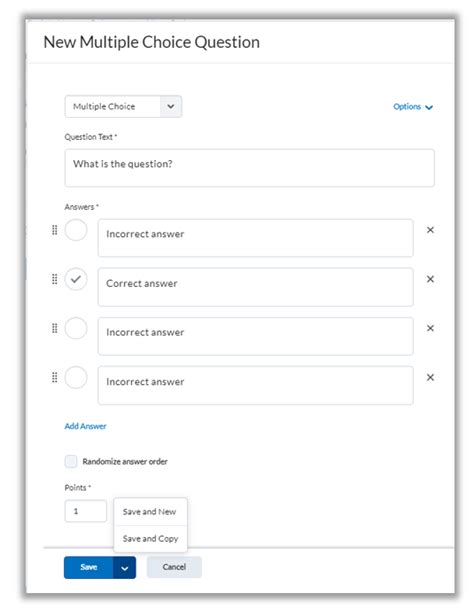Click the drag handle beside Correct answer
This screenshot has width=474, height=609.
(x=54, y=279)
